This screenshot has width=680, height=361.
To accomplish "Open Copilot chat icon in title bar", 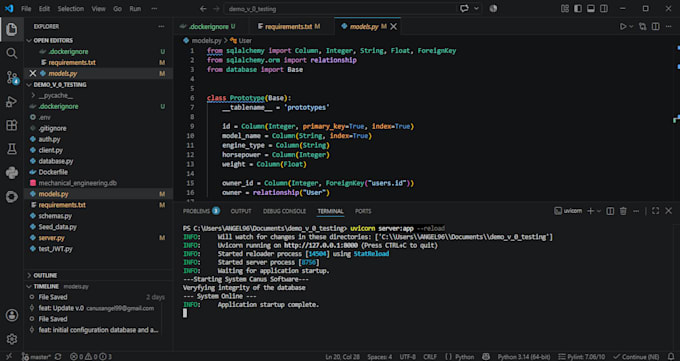I will 464,9.
